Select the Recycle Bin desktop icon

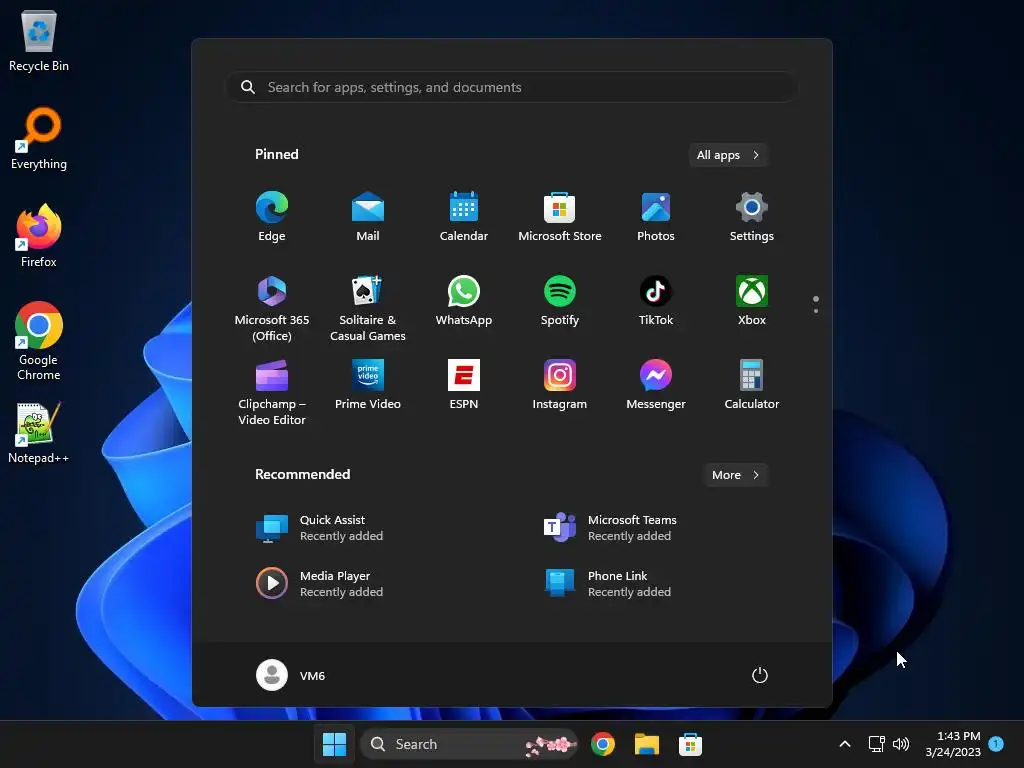[x=39, y=41]
